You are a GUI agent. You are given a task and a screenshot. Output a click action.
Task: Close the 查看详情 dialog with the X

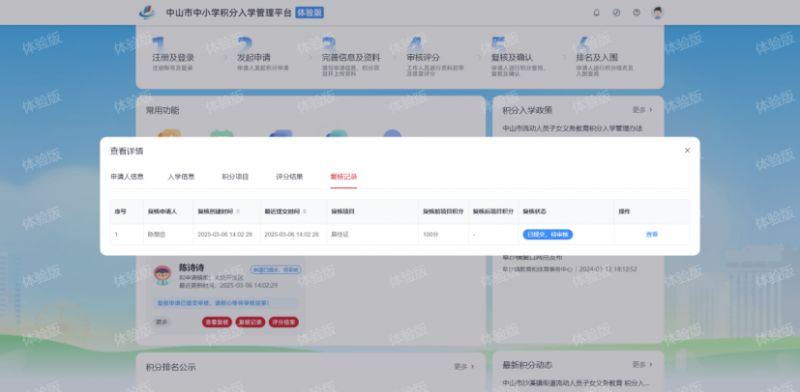[x=687, y=151]
